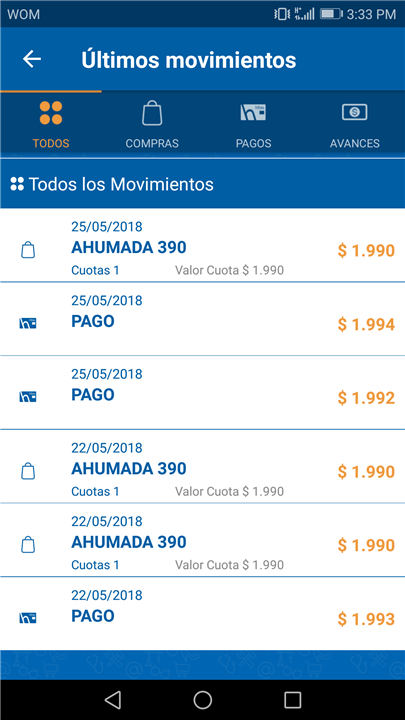Tap the PAGOS card icon
This screenshot has width=405, height=720.
click(x=253, y=112)
